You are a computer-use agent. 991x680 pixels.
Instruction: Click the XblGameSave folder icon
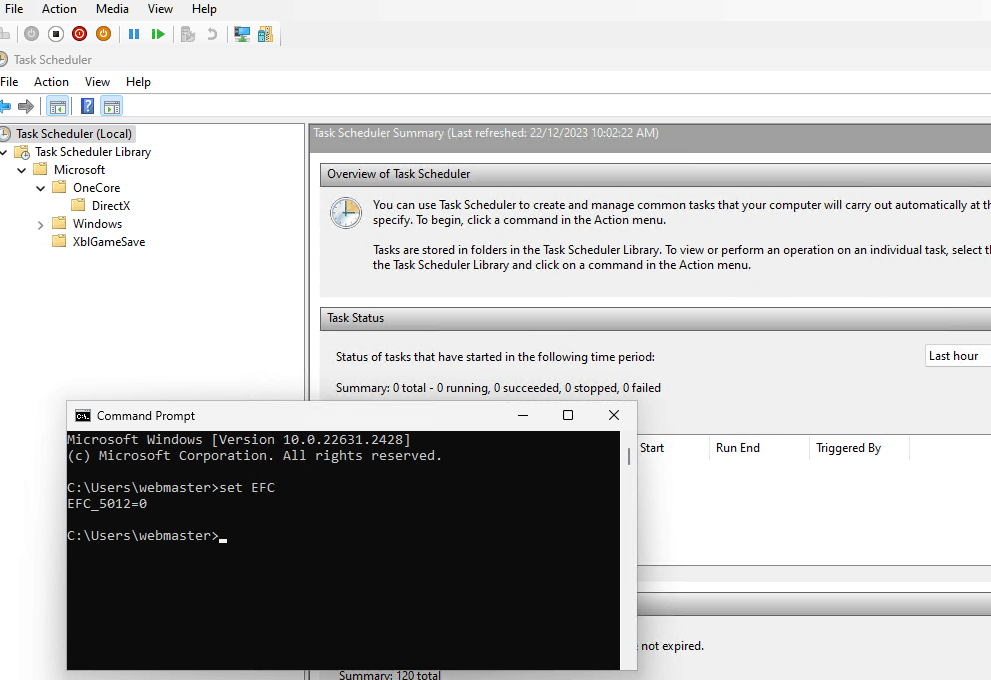tap(59, 241)
